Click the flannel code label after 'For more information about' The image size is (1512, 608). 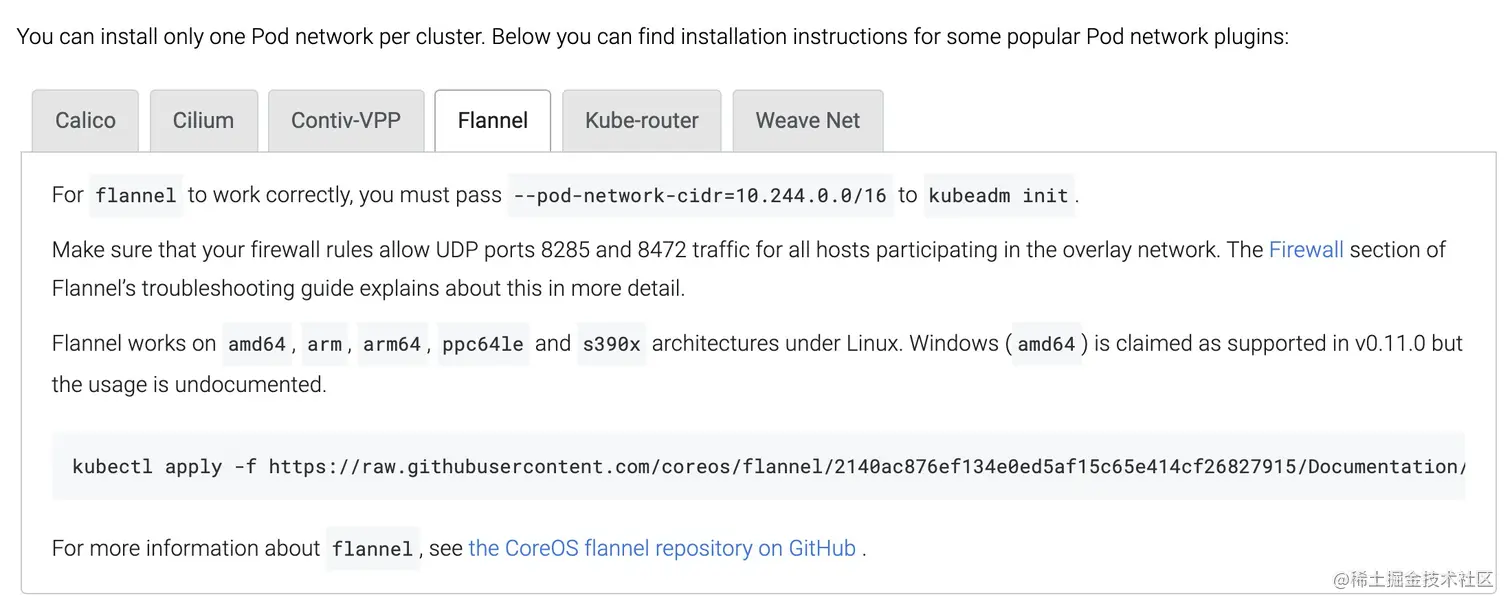coord(372,549)
